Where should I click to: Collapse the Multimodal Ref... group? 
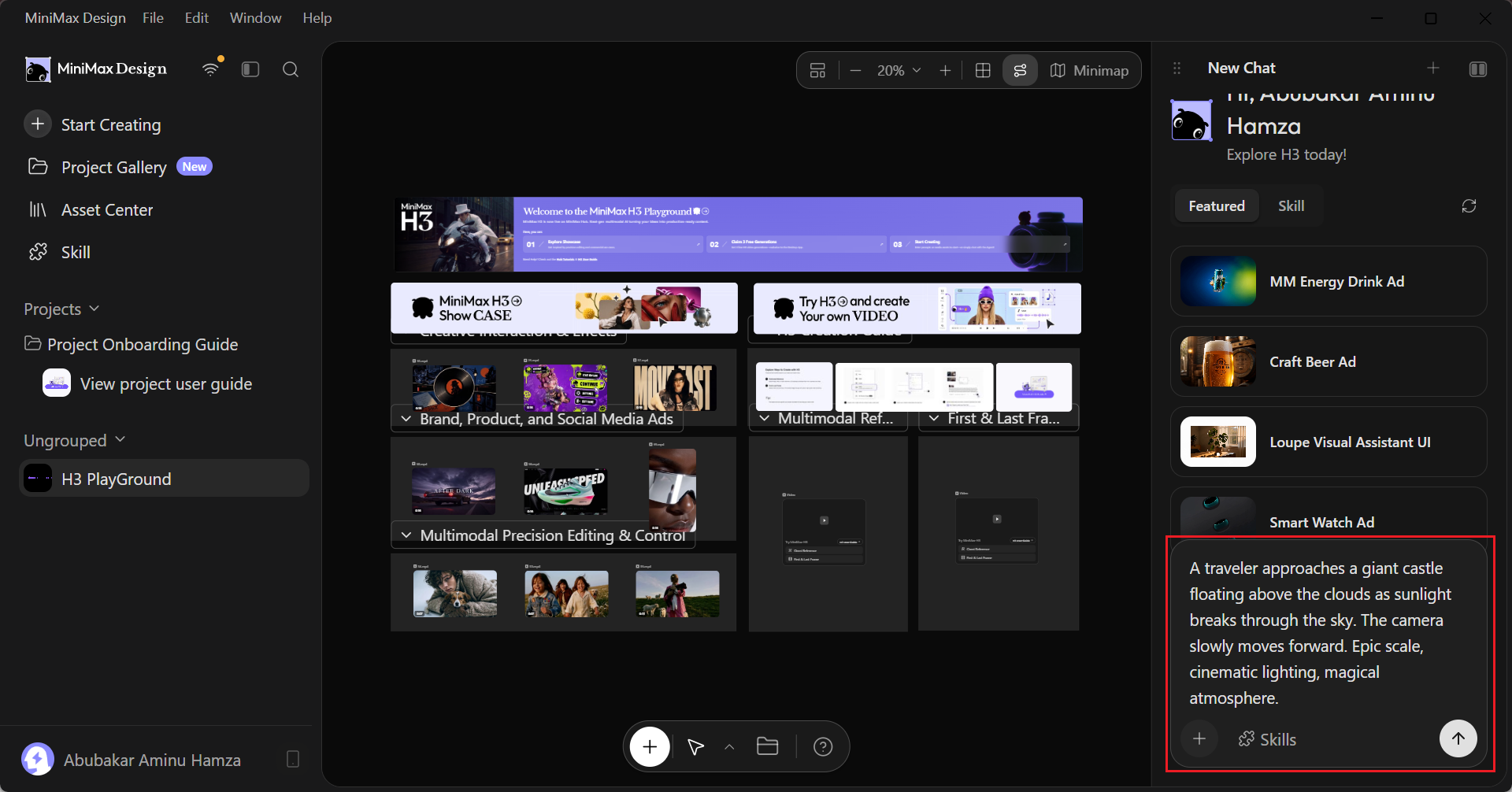764,418
